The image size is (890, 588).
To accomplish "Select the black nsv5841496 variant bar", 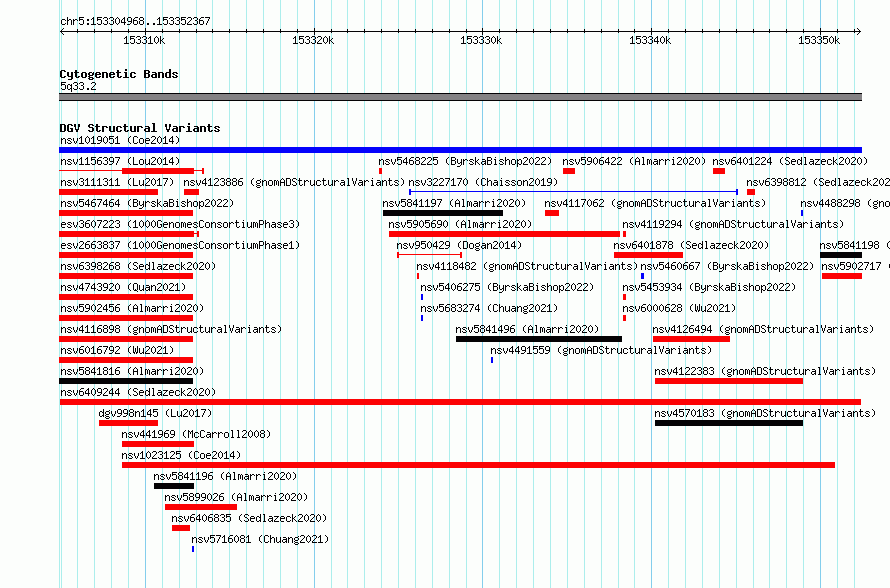I will tap(539, 339).
